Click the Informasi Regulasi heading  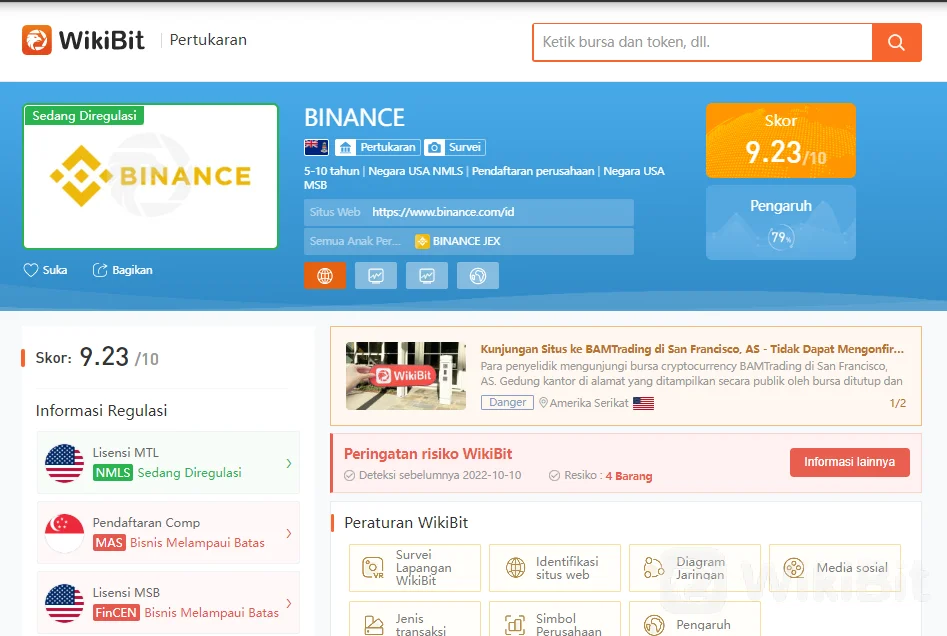coord(101,411)
